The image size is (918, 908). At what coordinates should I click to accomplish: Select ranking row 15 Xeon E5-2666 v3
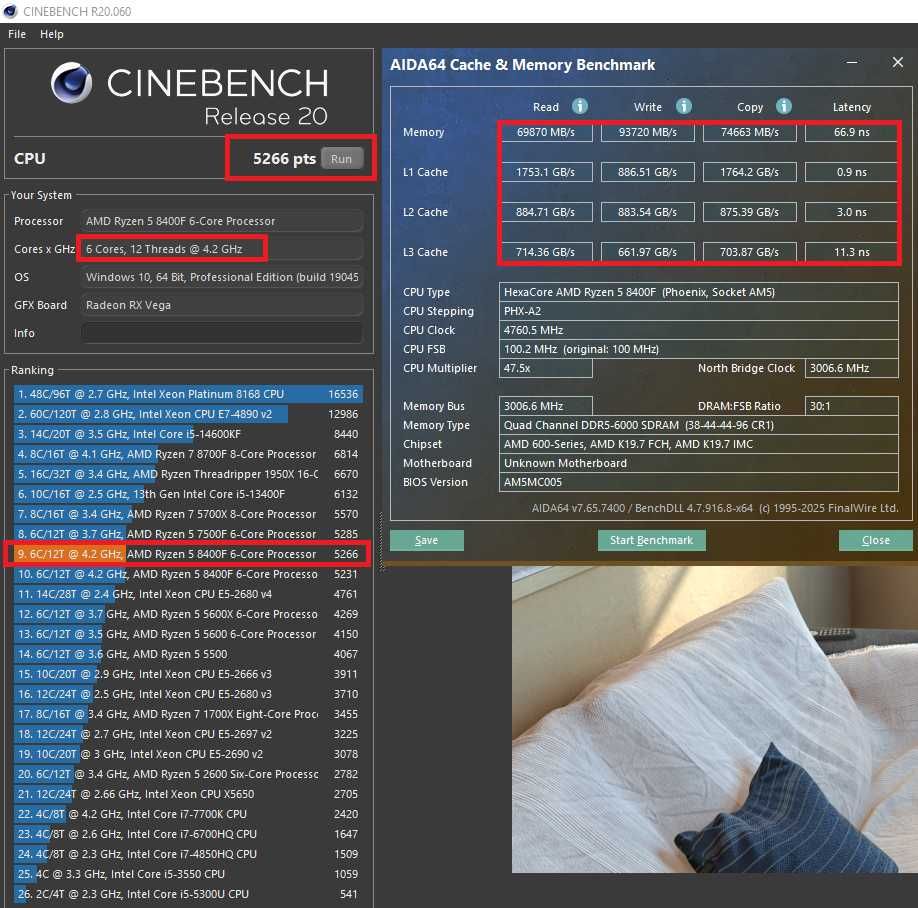pyautogui.click(x=188, y=674)
